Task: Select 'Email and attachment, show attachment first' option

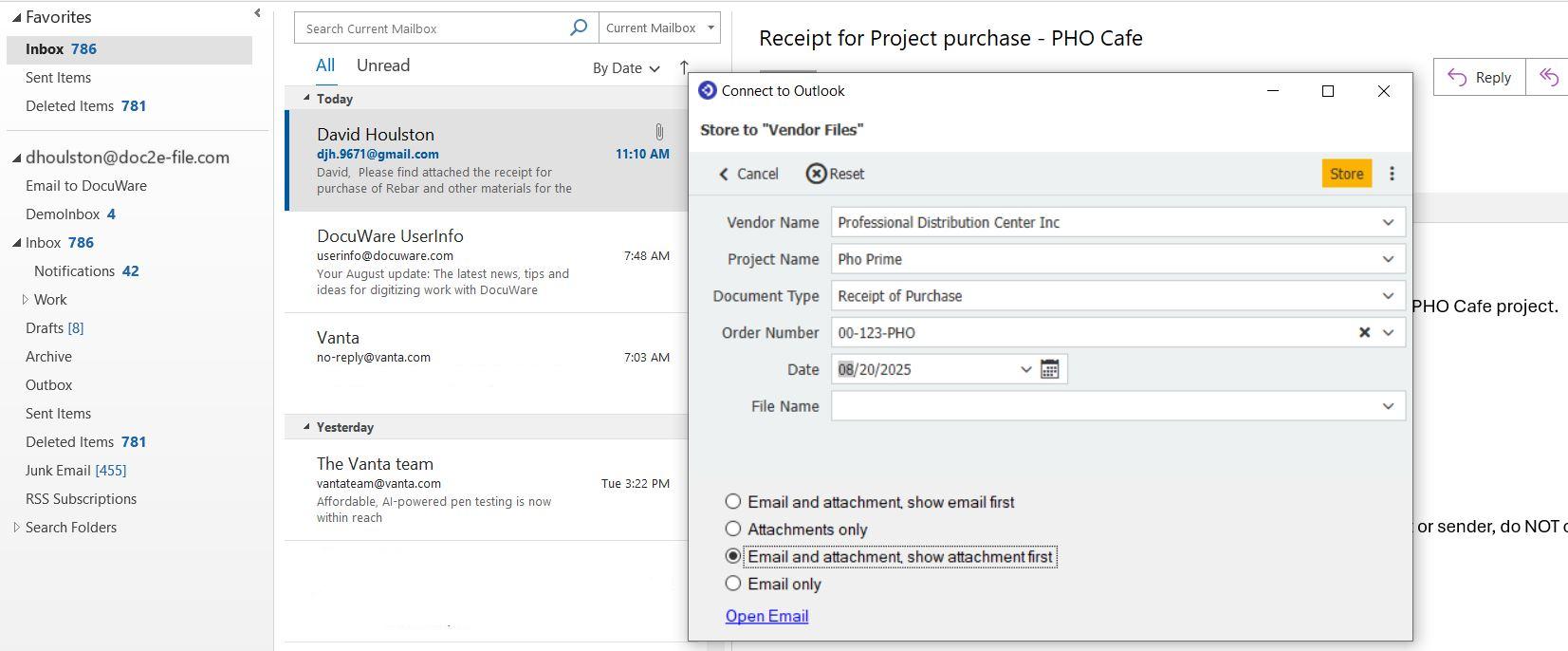Action: 732,556
